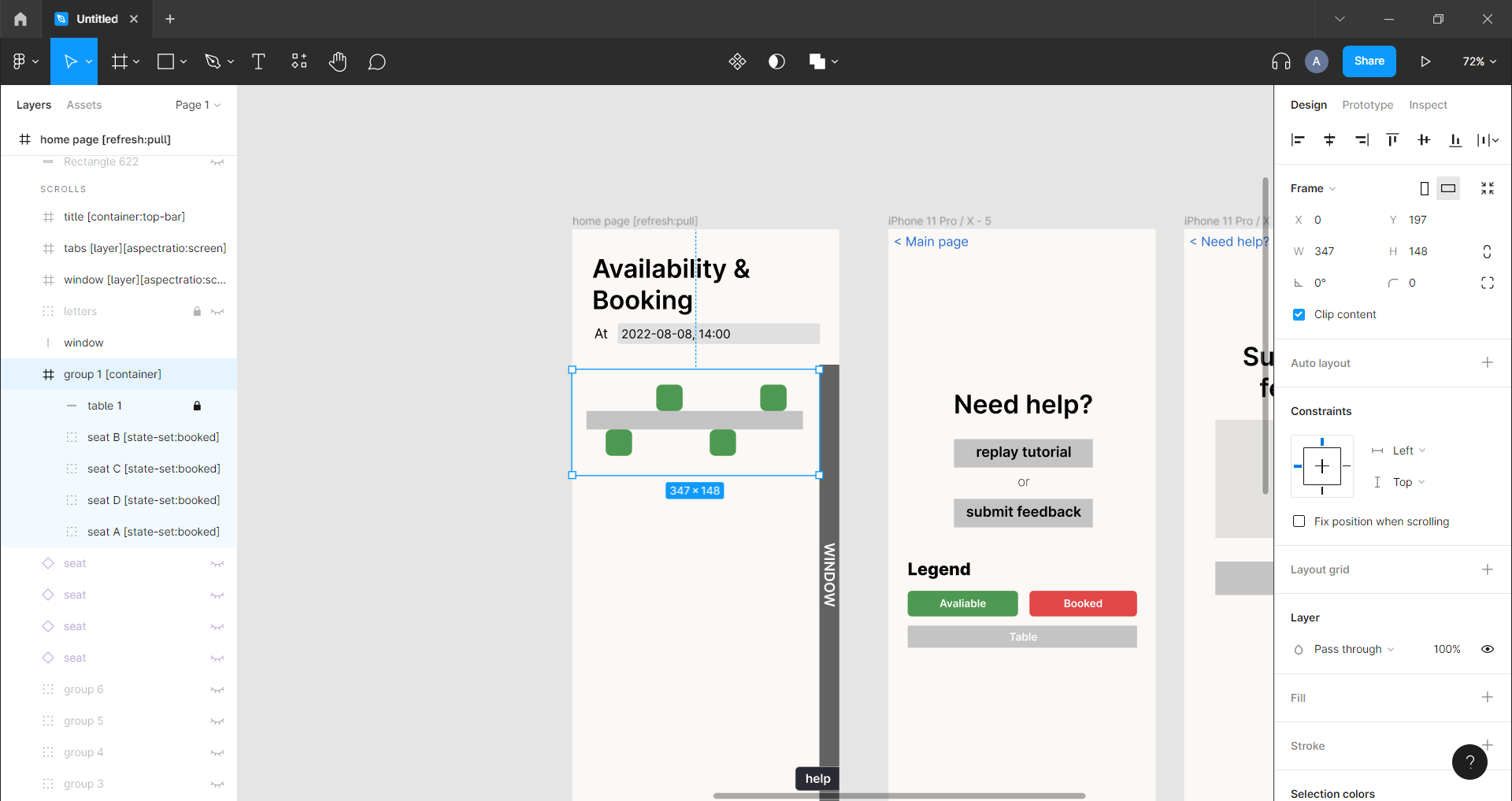This screenshot has height=801, width=1512.
Task: Add a Fill with plus button
Action: coord(1488,697)
